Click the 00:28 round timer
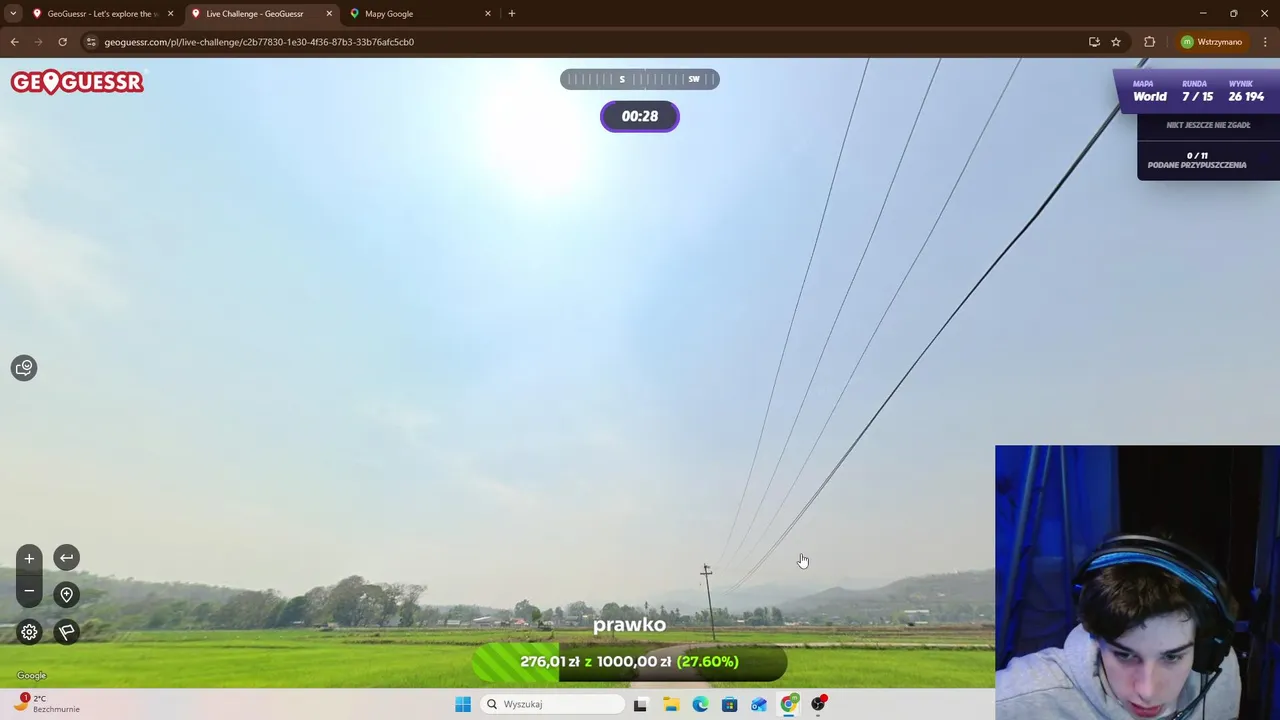 pos(640,116)
